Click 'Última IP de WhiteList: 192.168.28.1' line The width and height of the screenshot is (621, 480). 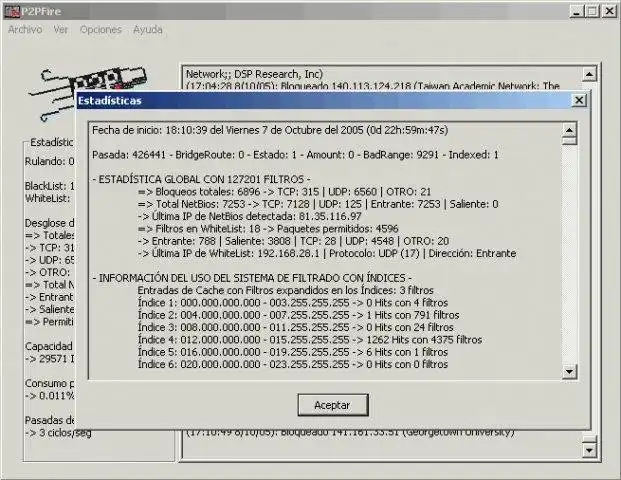pos(327,253)
